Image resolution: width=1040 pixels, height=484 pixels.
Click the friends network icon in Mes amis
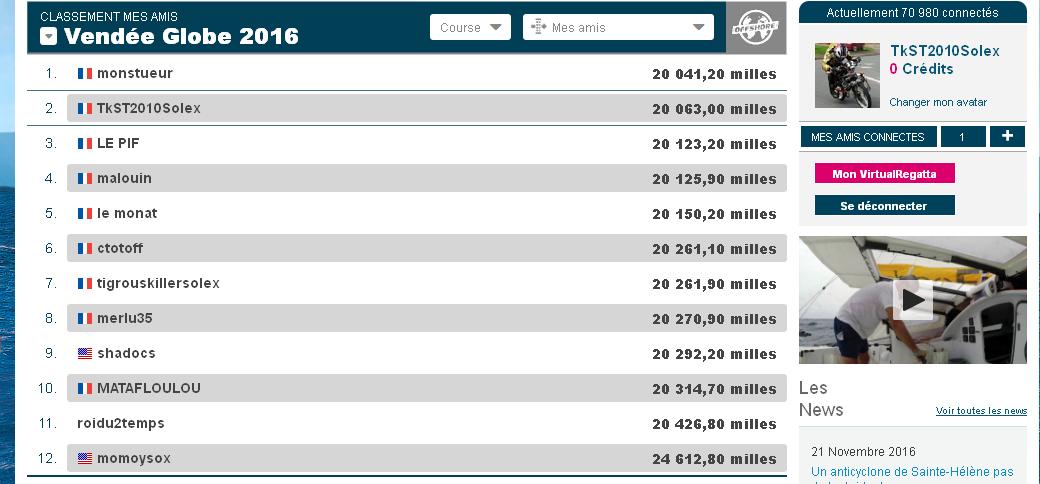tap(538, 28)
